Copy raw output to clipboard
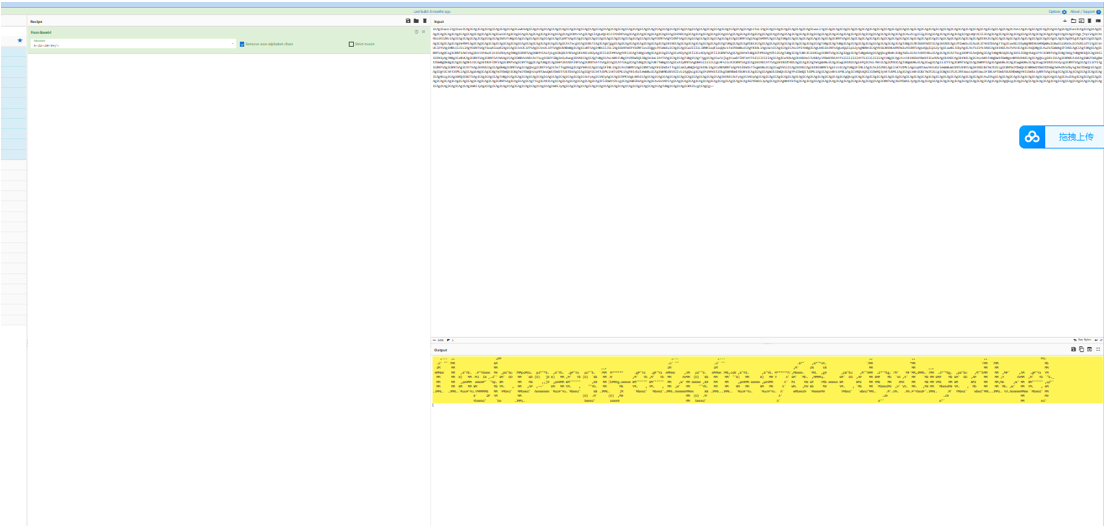 click(1081, 349)
